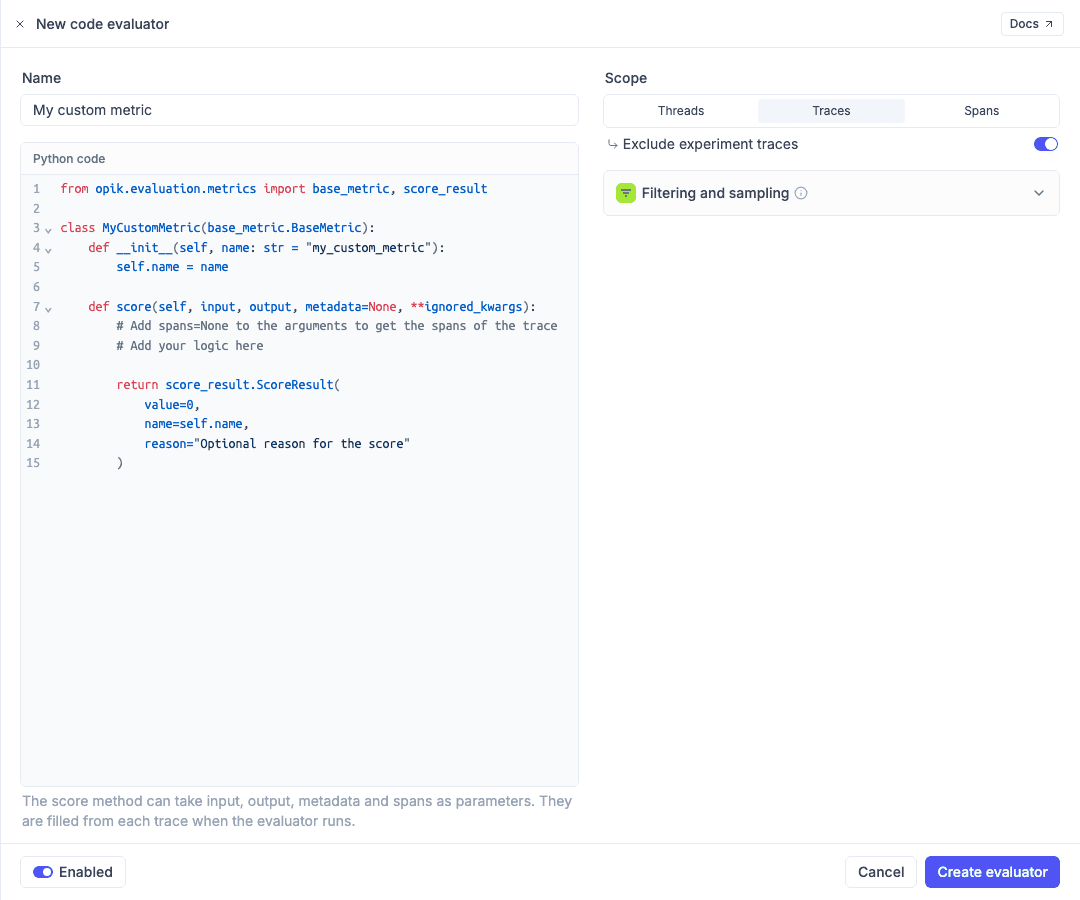Click 'return score_result.ScoreResult(' line
The width and height of the screenshot is (1080, 900).
tap(228, 385)
